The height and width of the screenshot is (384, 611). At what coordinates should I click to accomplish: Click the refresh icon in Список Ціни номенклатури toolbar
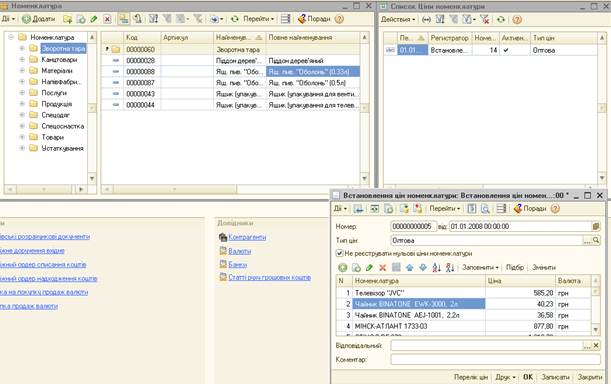(501, 19)
